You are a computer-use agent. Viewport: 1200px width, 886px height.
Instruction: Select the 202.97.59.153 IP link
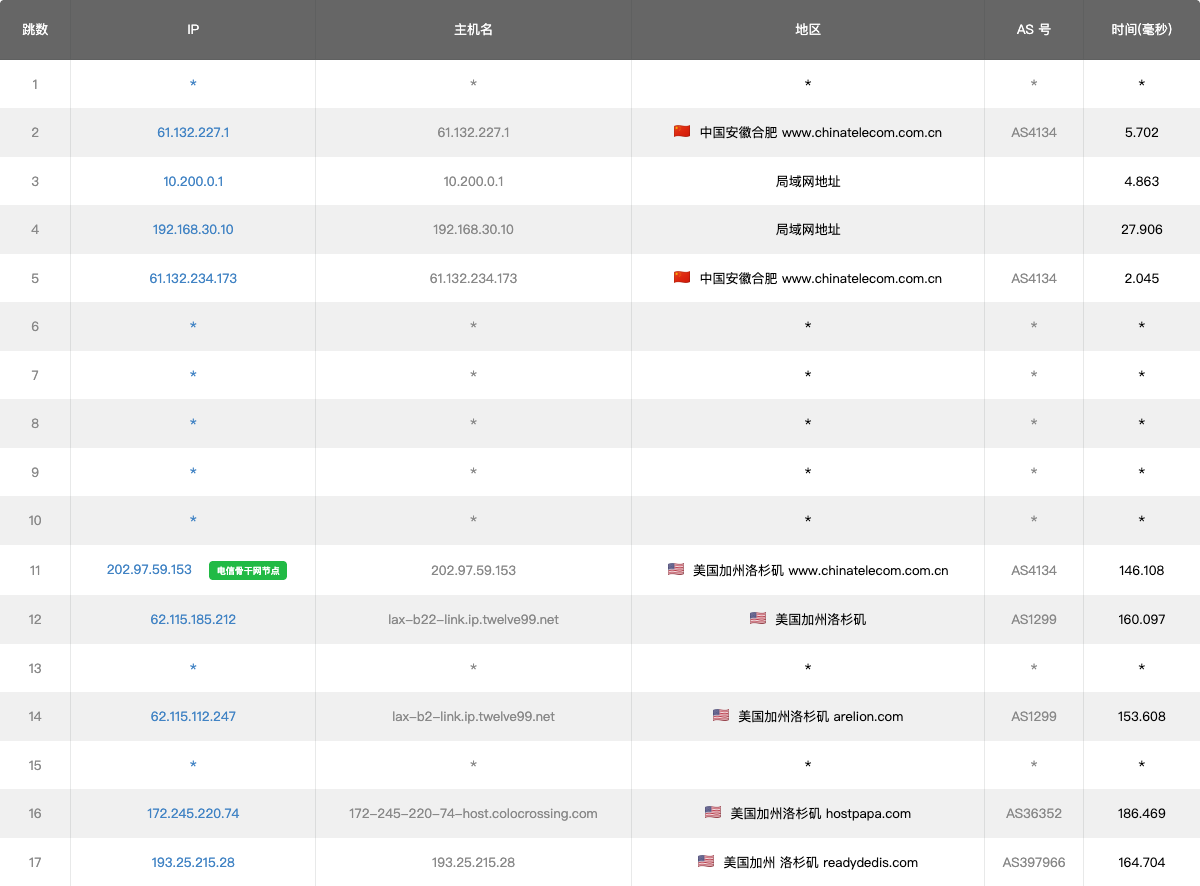[149, 570]
